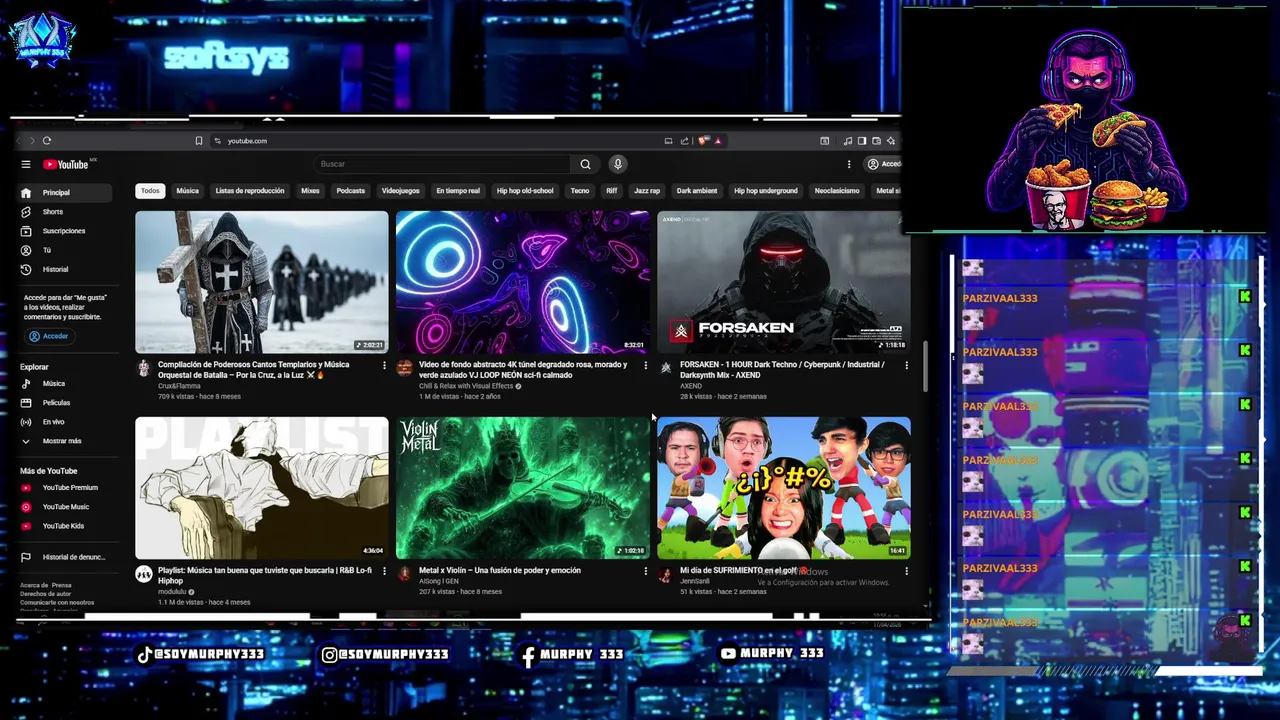The height and width of the screenshot is (720, 1280).
Task: Open the Brave playlist music-note icon
Action: click(x=848, y=141)
